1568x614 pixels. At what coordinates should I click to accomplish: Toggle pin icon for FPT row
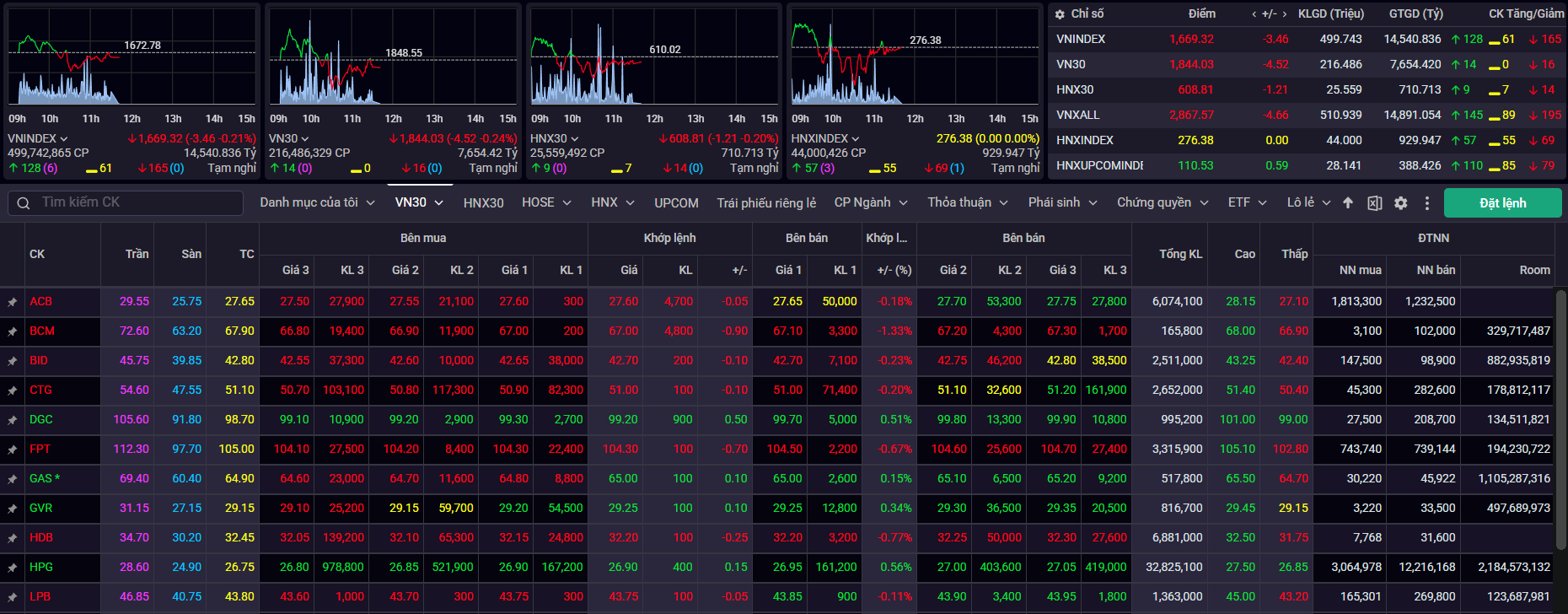pyautogui.click(x=12, y=450)
